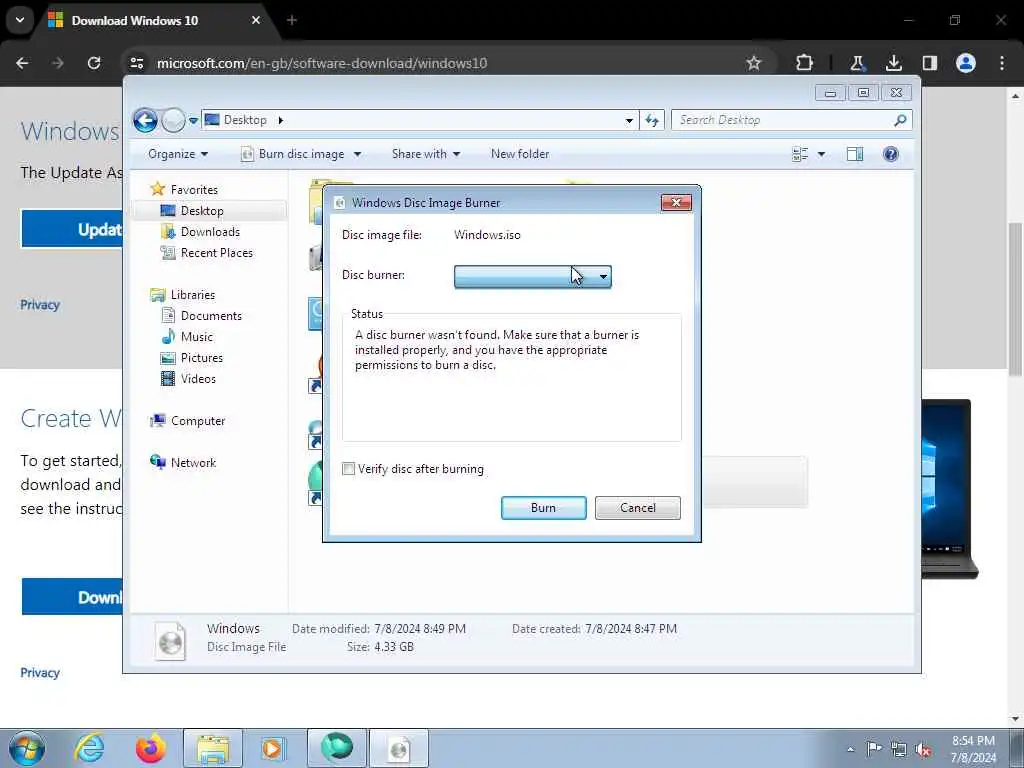Select the Download Windows 10 tab

click(x=153, y=20)
